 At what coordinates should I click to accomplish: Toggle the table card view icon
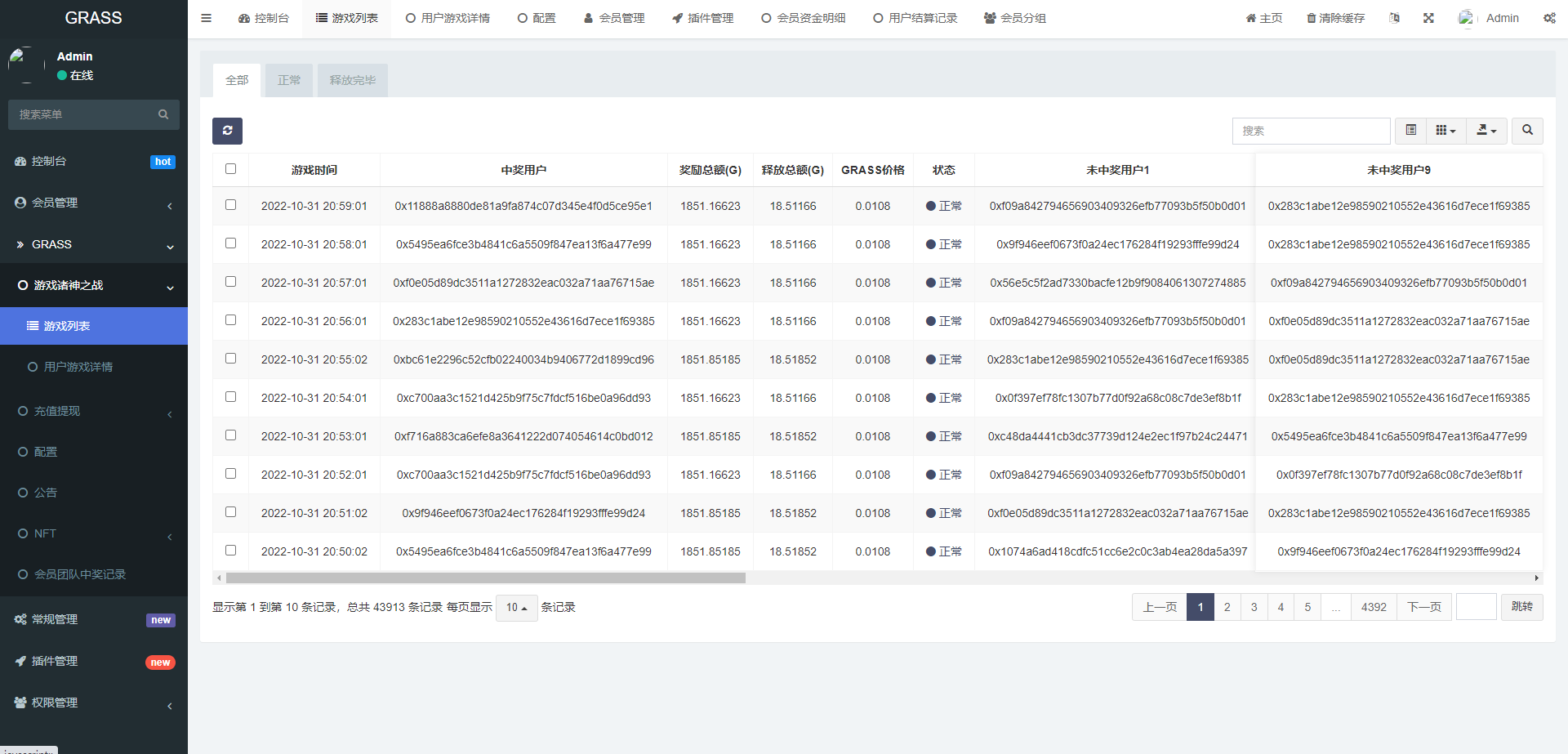pyautogui.click(x=1410, y=131)
